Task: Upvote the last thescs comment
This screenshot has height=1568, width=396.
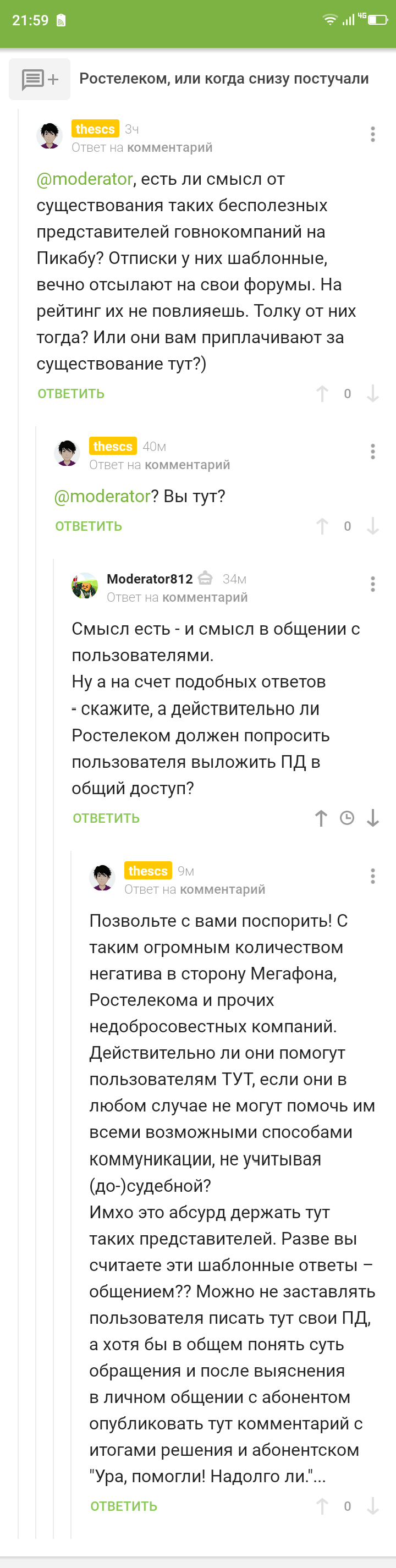Action: [x=322, y=1506]
